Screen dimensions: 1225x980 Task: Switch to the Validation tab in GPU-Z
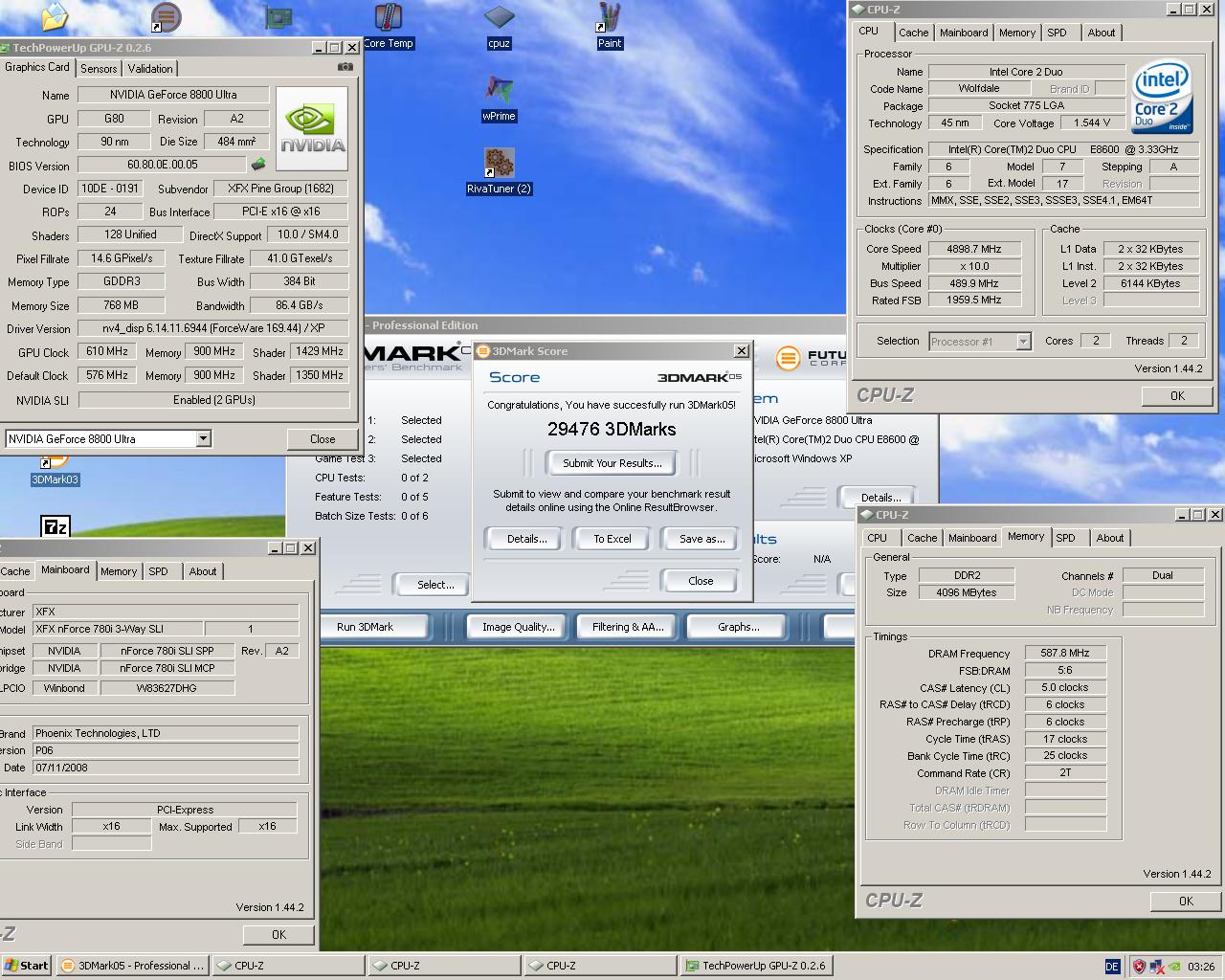click(150, 69)
